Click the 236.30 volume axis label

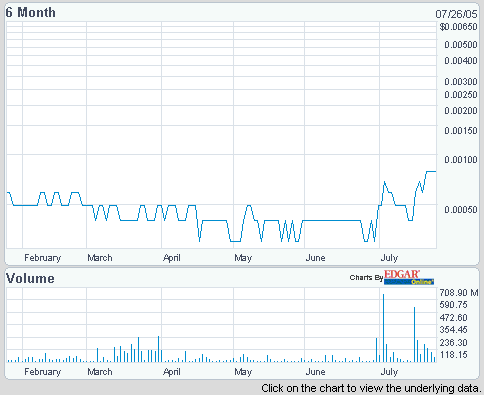(453, 343)
